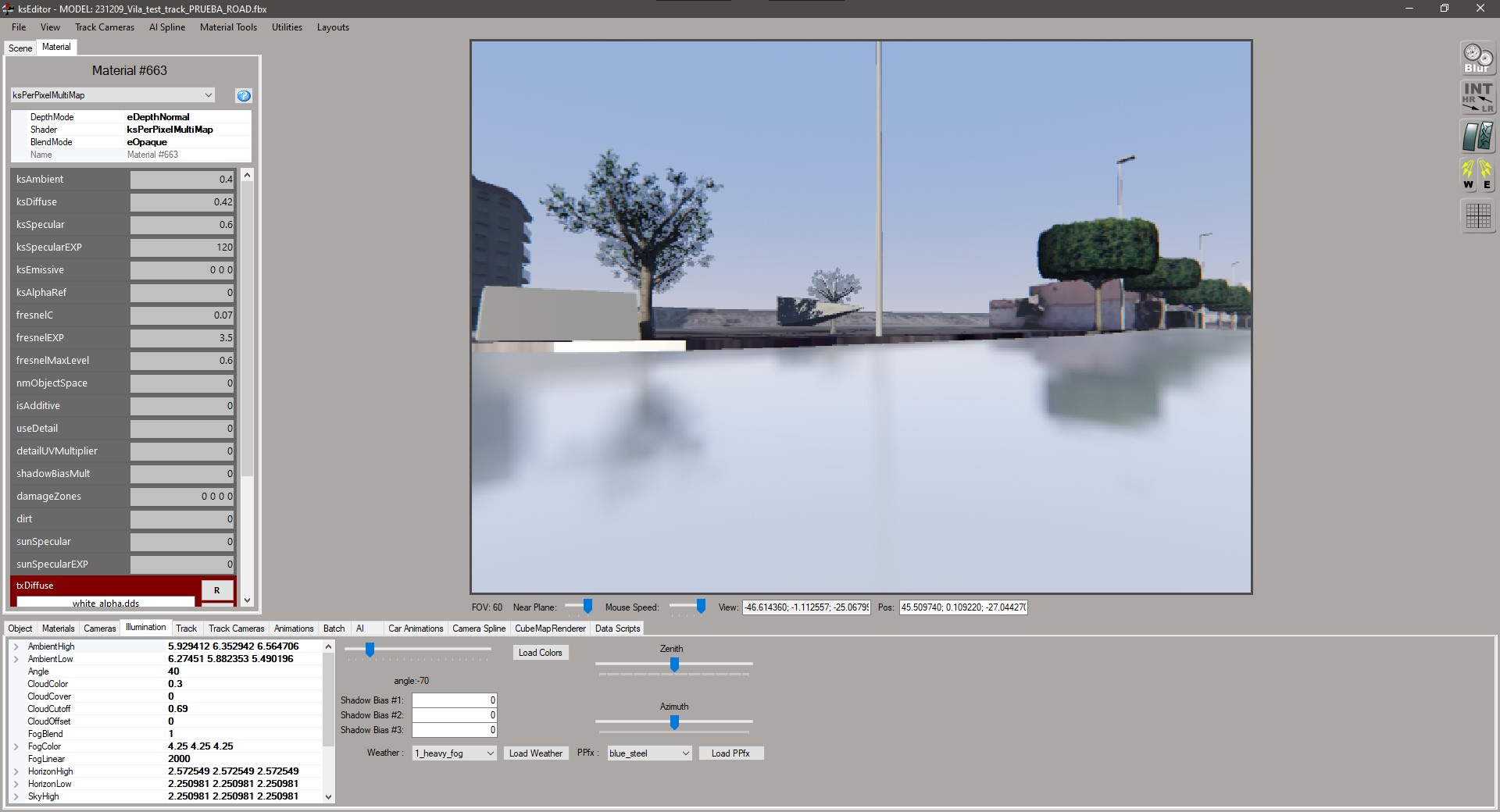
Task: Open the Track Cameras menu
Action: pyautogui.click(x=105, y=27)
